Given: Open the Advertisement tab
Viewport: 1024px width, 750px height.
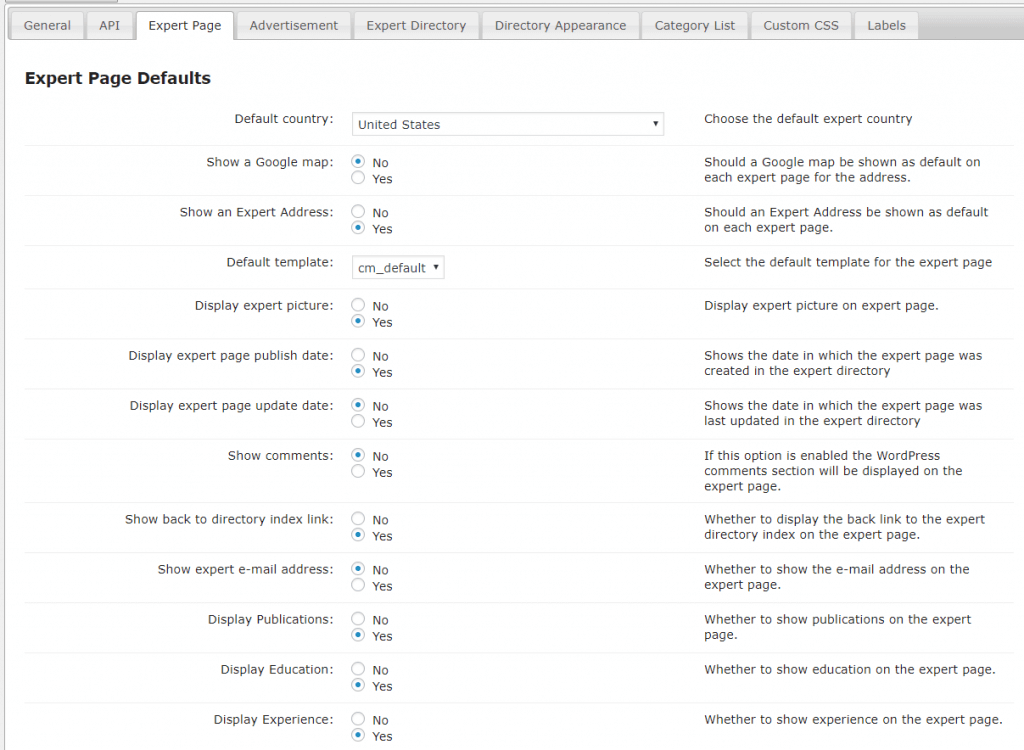Looking at the screenshot, I should (x=294, y=26).
